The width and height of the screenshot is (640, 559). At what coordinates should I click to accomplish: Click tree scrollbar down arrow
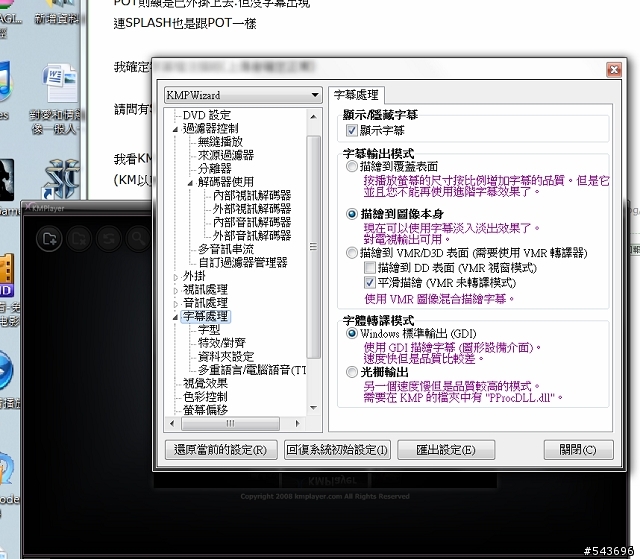[313, 408]
